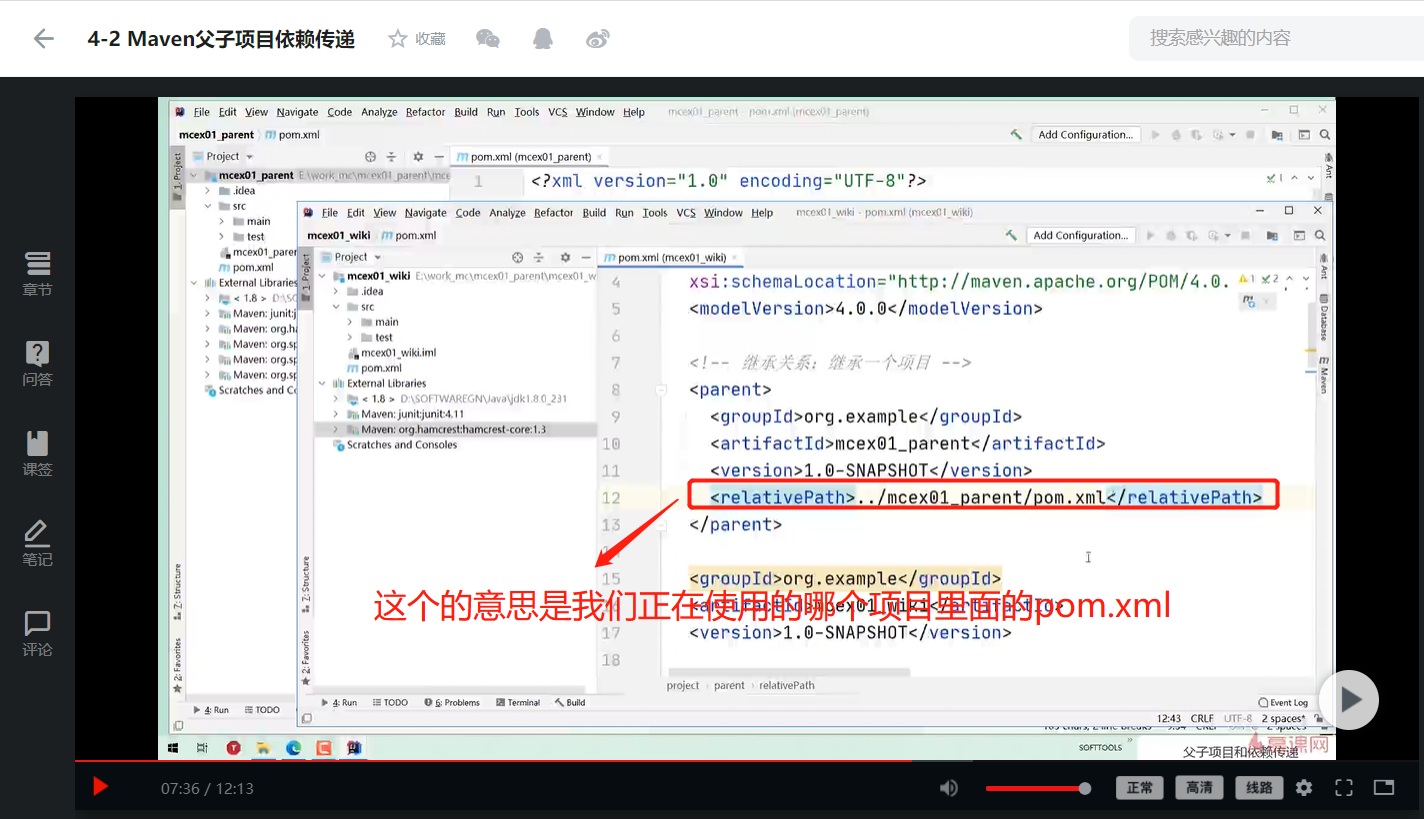Screen dimensions: 1424x819
Task: Select mcex01_wiki.iml file in project tree
Action: [391, 353]
